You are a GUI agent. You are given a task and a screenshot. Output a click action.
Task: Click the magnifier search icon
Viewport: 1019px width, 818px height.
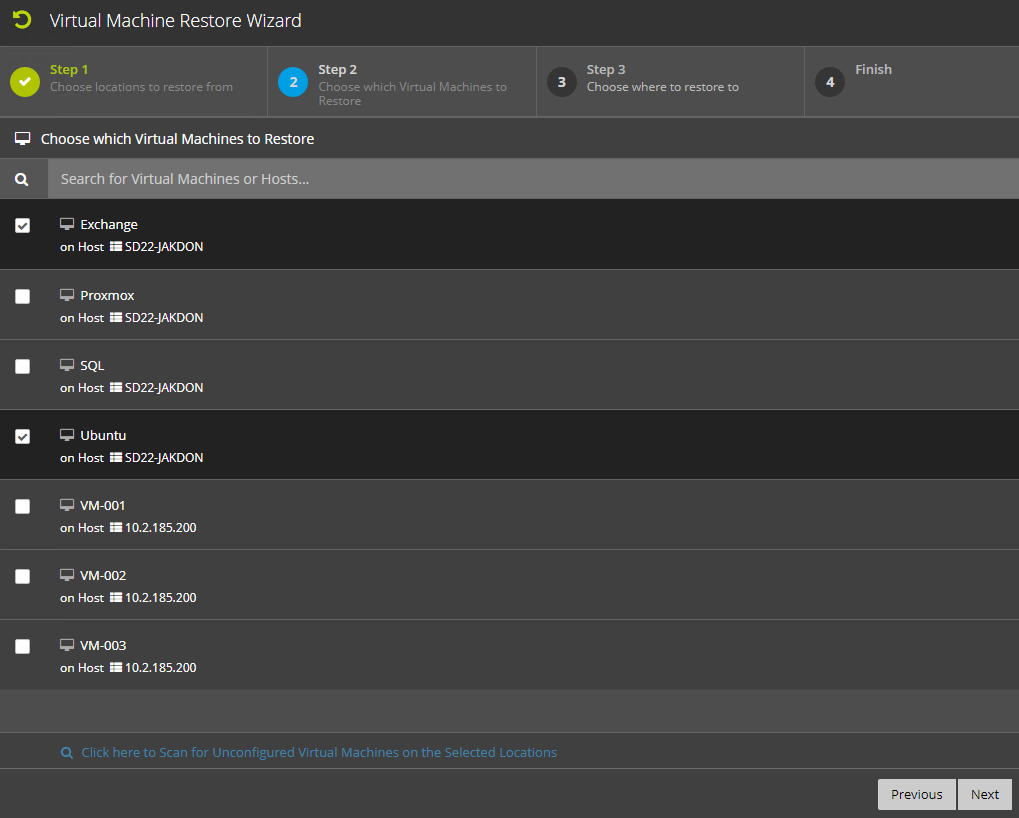(x=21, y=179)
